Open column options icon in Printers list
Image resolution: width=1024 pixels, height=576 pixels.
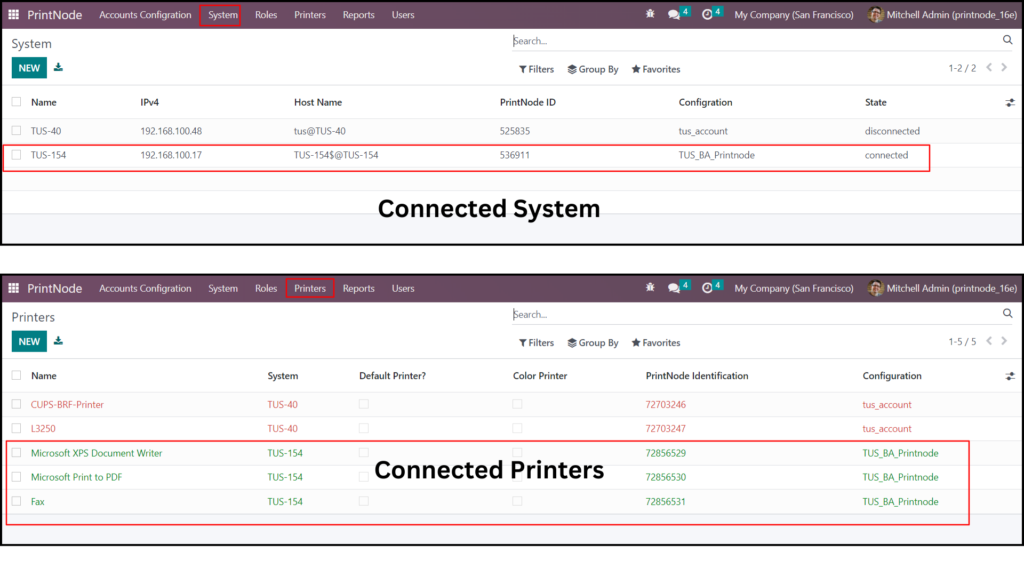tap(1010, 376)
